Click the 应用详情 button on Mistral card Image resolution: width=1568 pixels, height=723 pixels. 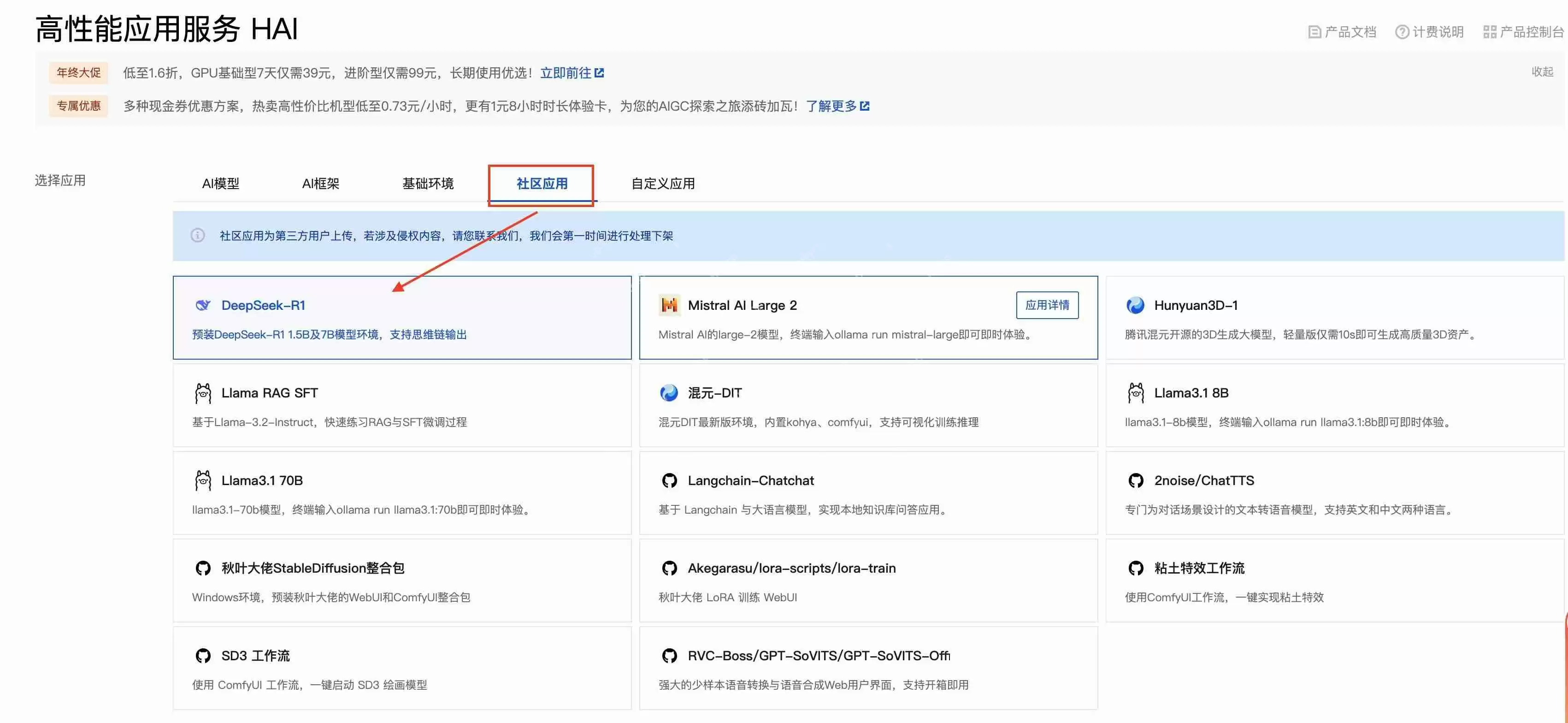(1047, 305)
